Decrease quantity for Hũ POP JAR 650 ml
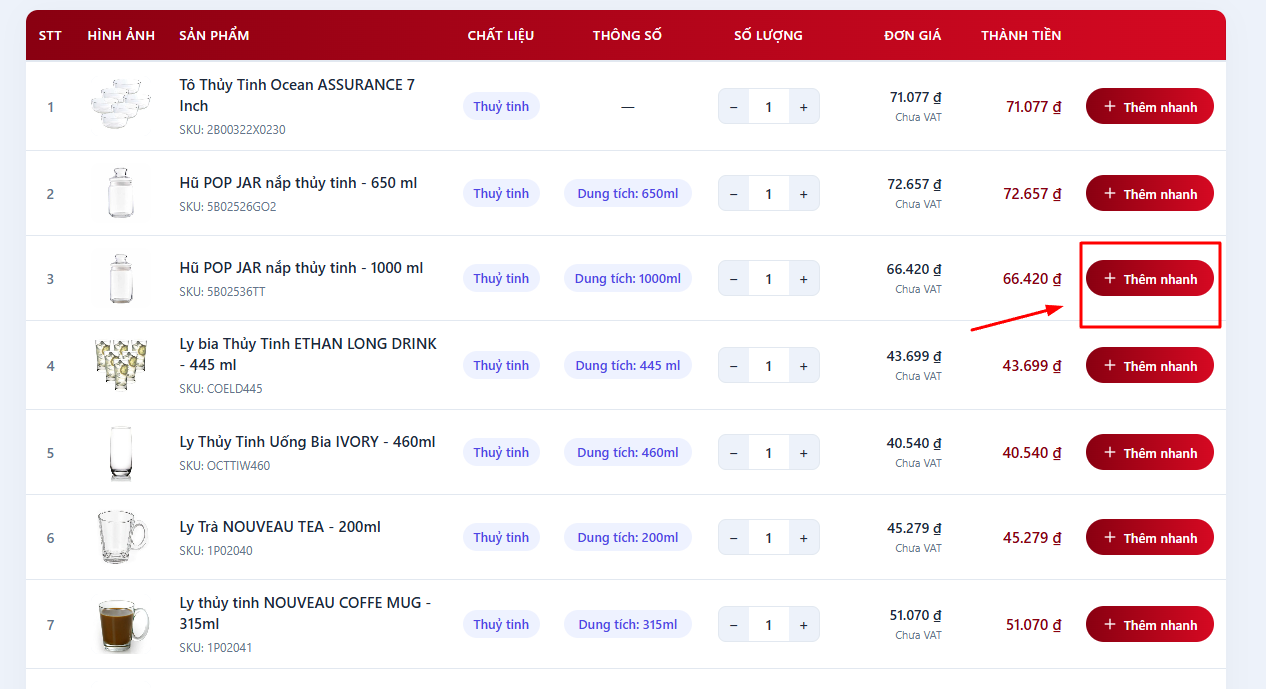Viewport: 1266px width, 689px height. [x=733, y=194]
